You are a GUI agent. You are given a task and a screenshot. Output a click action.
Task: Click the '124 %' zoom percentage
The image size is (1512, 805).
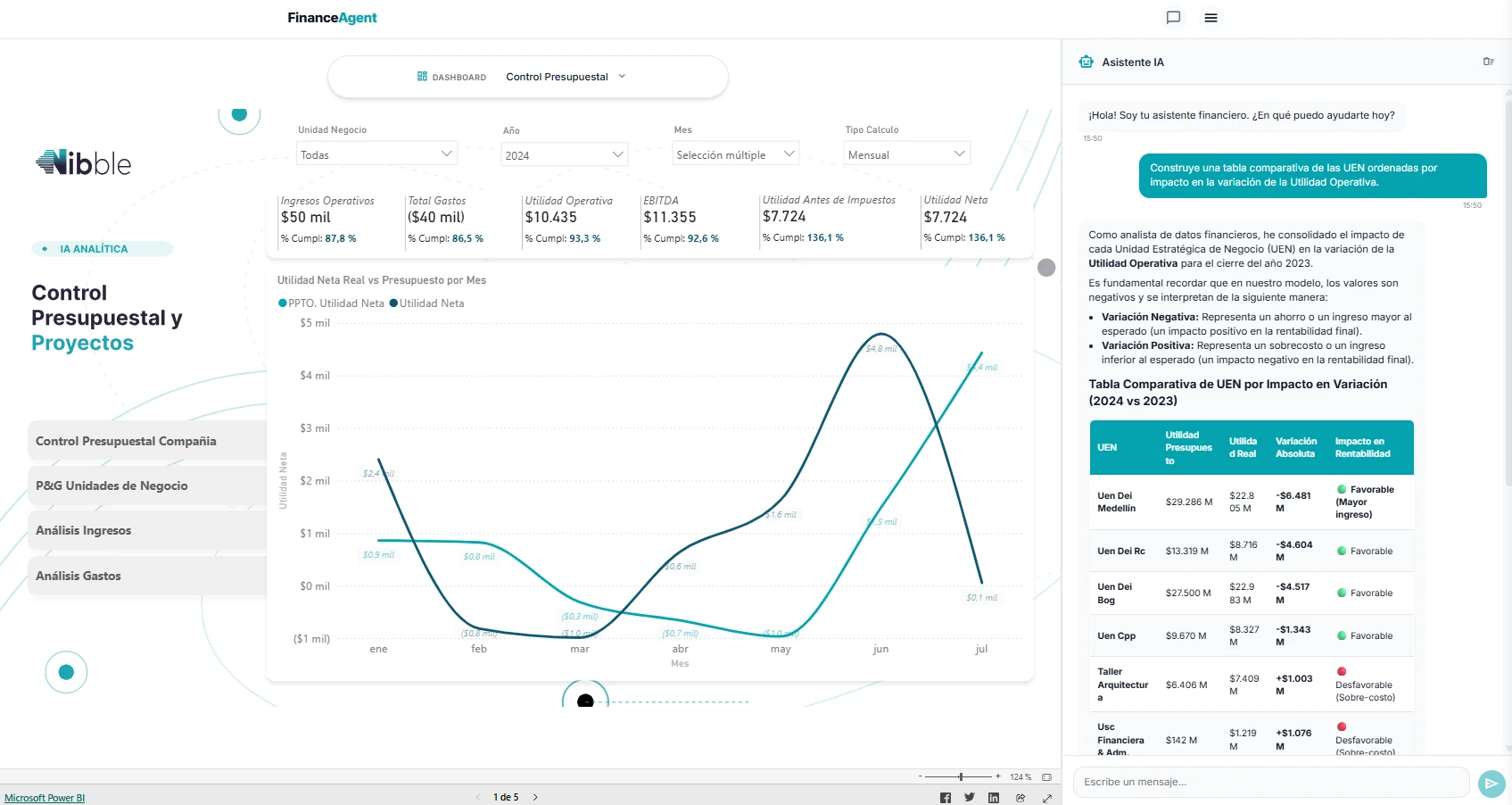(1020, 777)
